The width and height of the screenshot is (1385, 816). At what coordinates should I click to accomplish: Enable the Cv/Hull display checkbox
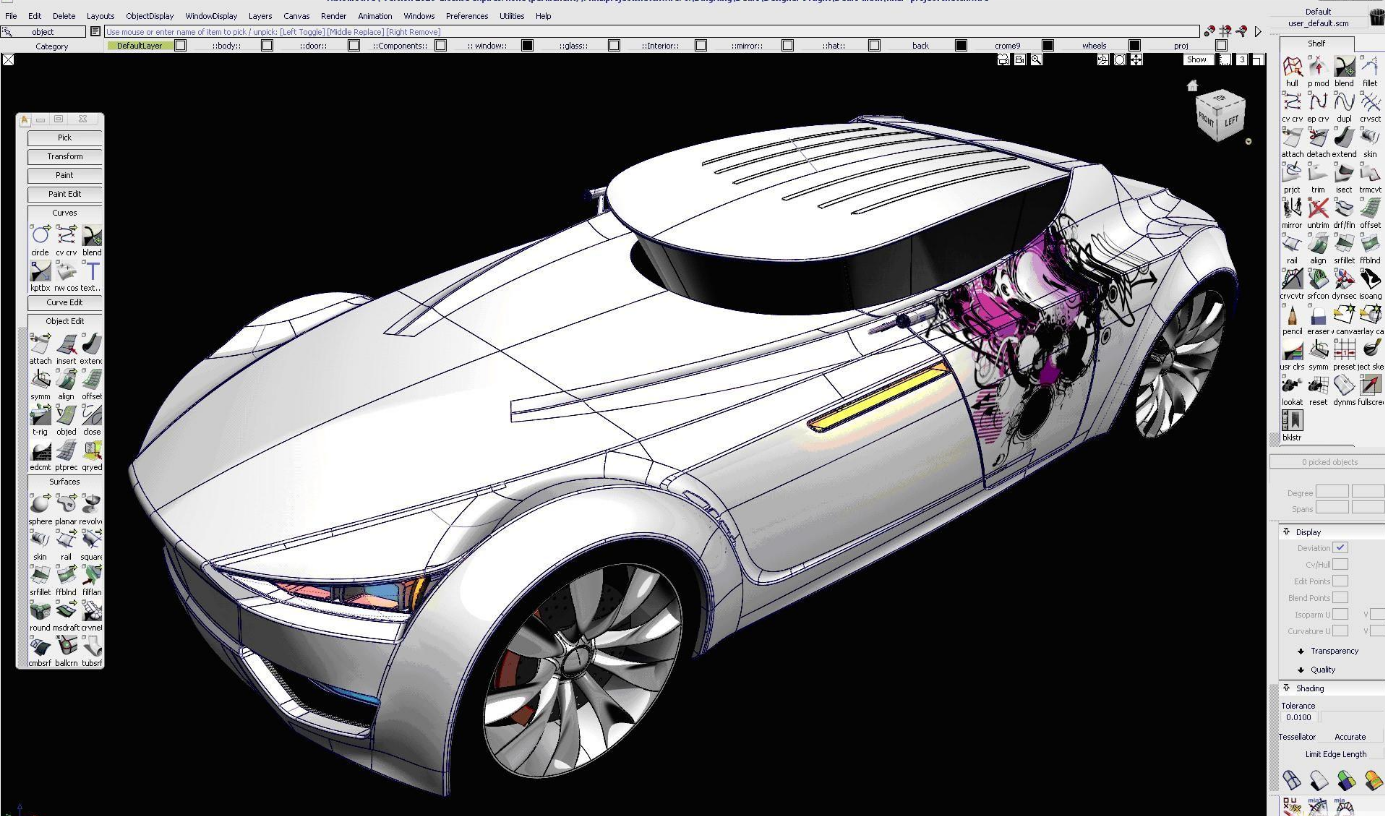pos(1340,565)
